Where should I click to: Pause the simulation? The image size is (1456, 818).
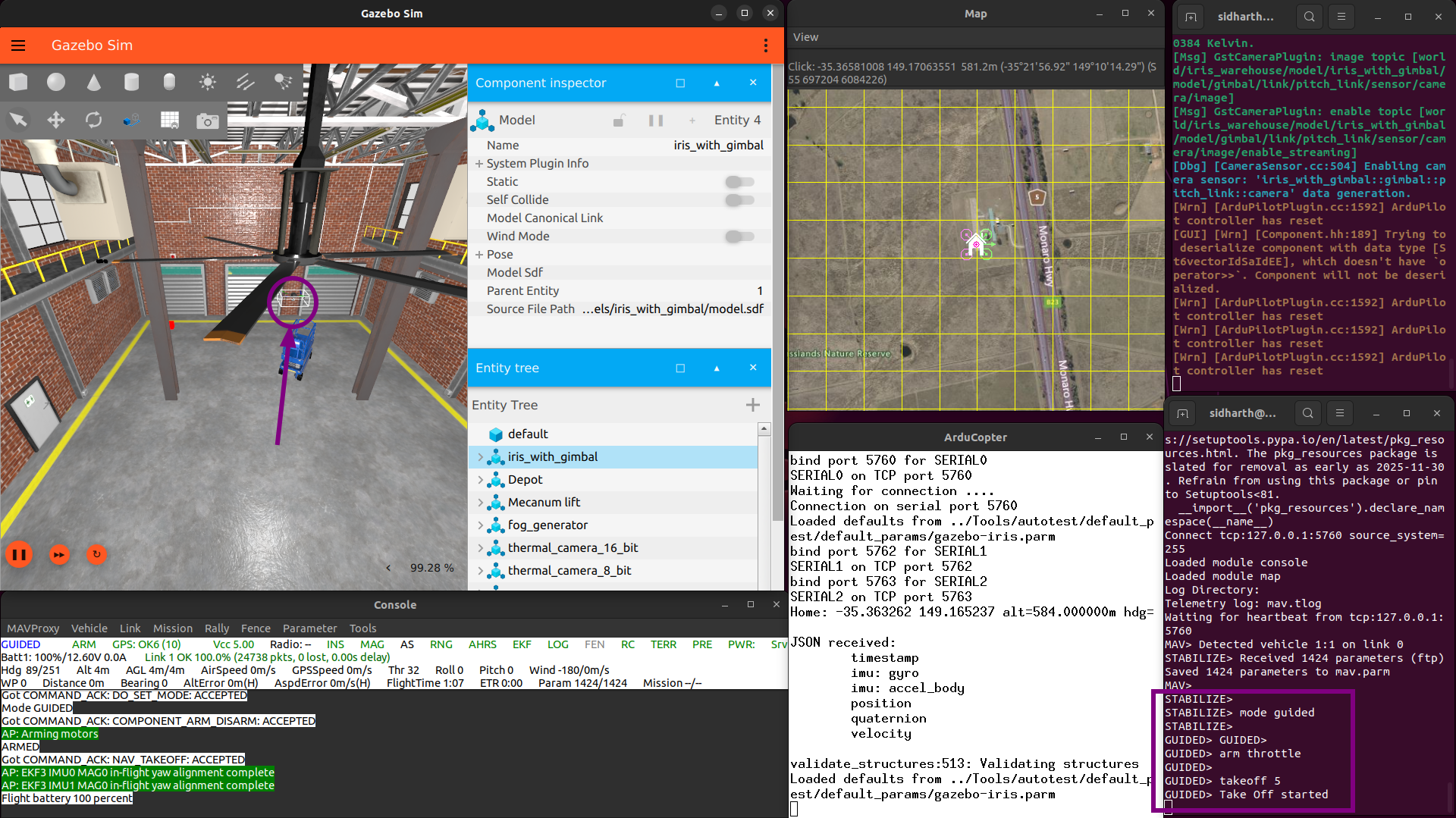pyautogui.click(x=20, y=554)
